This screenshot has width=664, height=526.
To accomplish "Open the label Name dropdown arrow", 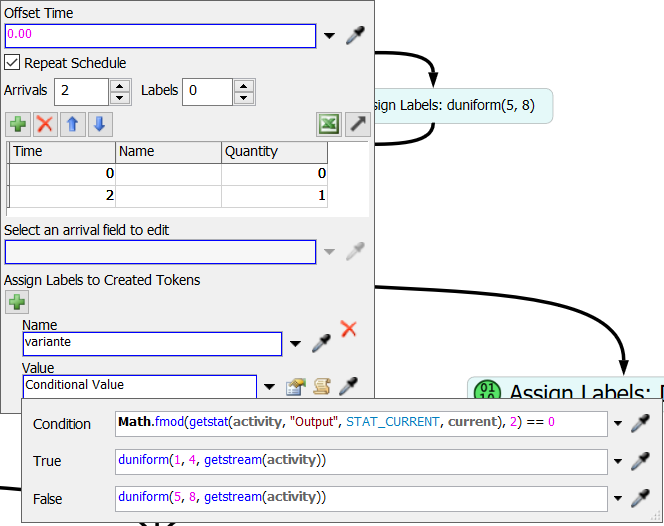I will point(295,343).
